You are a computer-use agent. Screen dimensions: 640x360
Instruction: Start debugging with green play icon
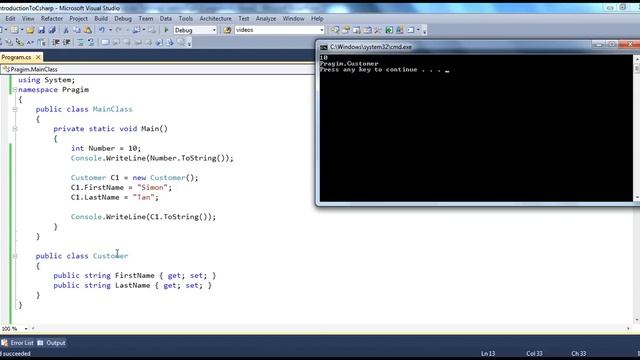[x=166, y=30]
